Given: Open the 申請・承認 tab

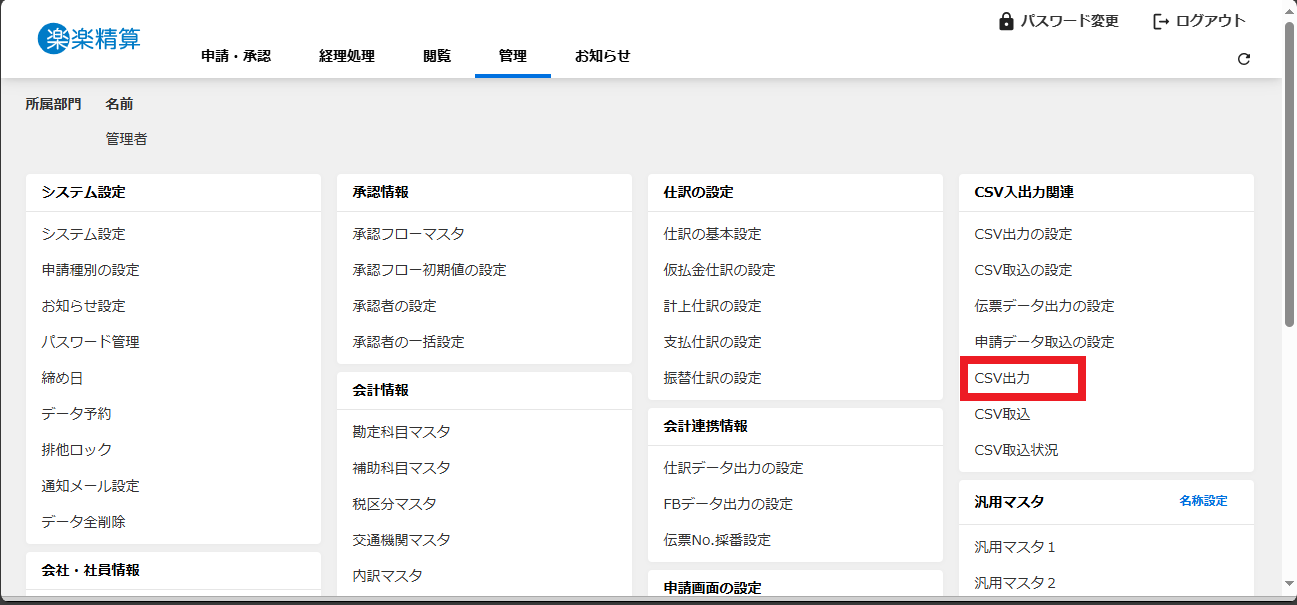Looking at the screenshot, I should [x=236, y=56].
